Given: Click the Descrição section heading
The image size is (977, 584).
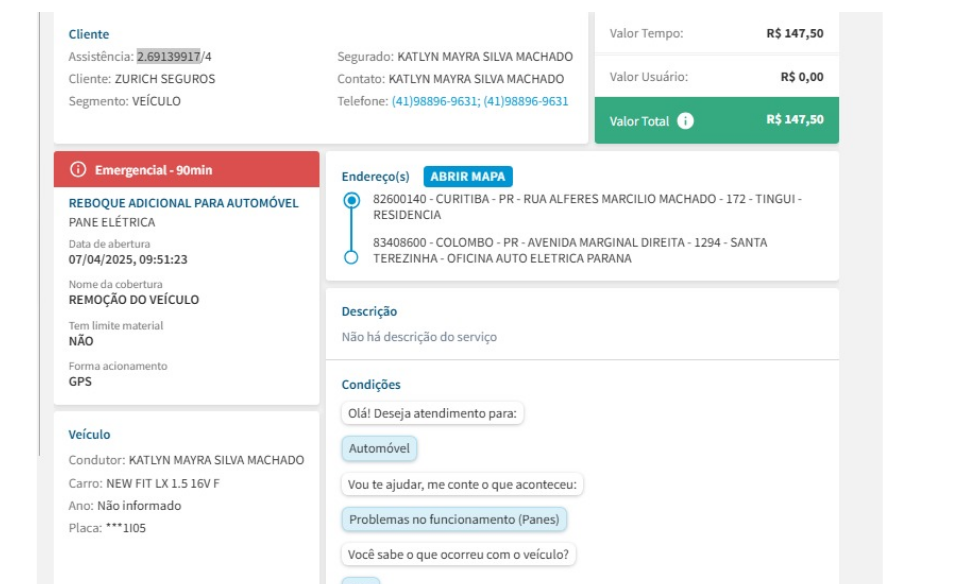Looking at the screenshot, I should [369, 312].
